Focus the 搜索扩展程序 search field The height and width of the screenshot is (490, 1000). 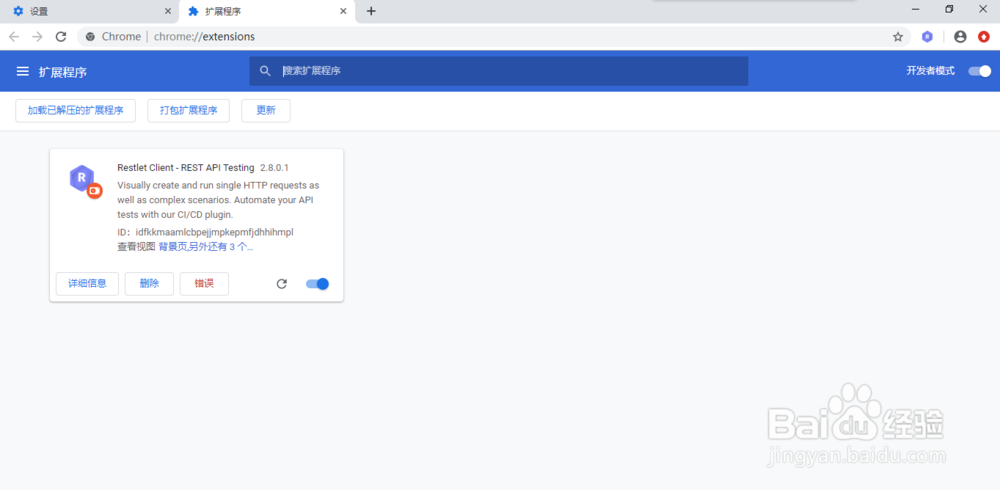click(x=498, y=71)
